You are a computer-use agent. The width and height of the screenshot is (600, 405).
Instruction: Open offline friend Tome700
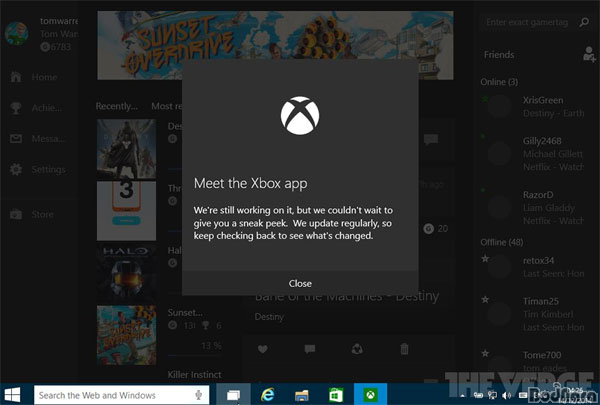click(534, 361)
